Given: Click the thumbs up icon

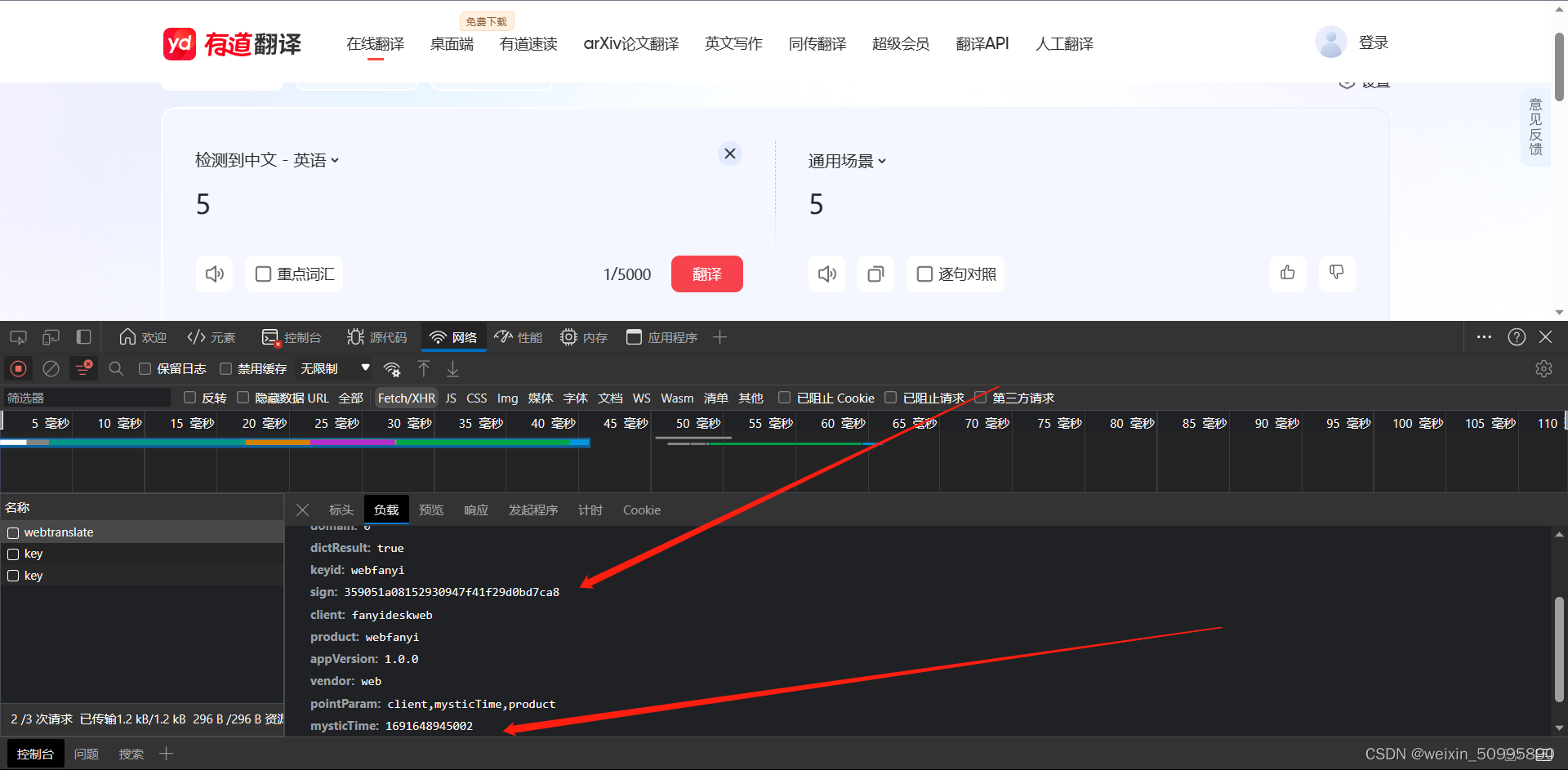Looking at the screenshot, I should pyautogui.click(x=1288, y=273).
